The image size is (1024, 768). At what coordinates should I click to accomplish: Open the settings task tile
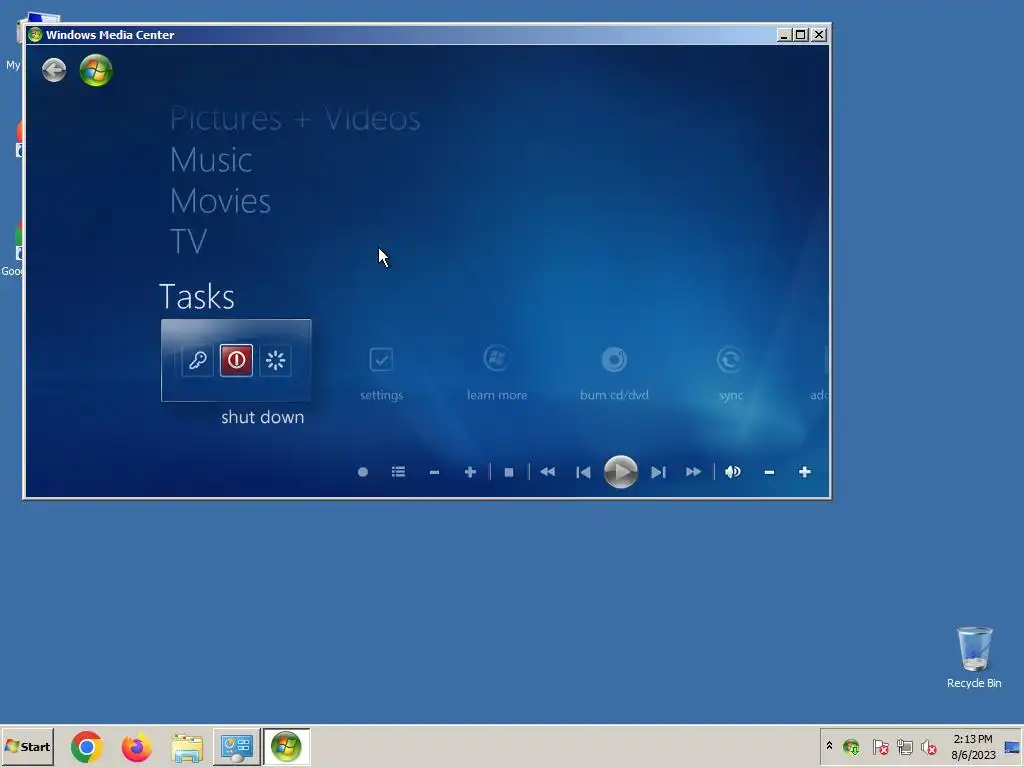[x=381, y=373]
